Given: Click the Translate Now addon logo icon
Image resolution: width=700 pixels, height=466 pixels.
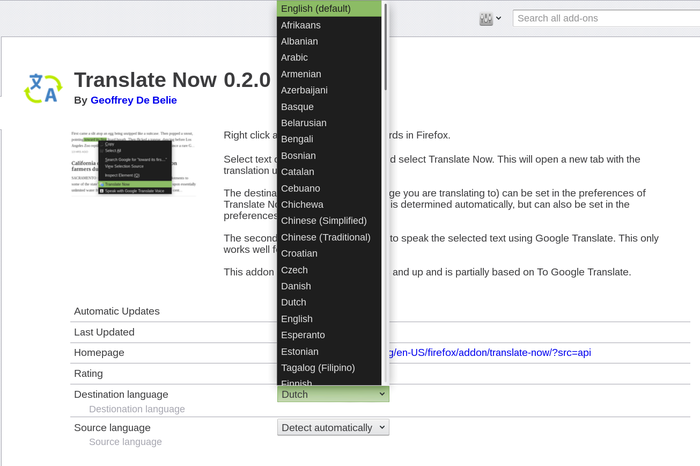Looking at the screenshot, I should pos(43,88).
